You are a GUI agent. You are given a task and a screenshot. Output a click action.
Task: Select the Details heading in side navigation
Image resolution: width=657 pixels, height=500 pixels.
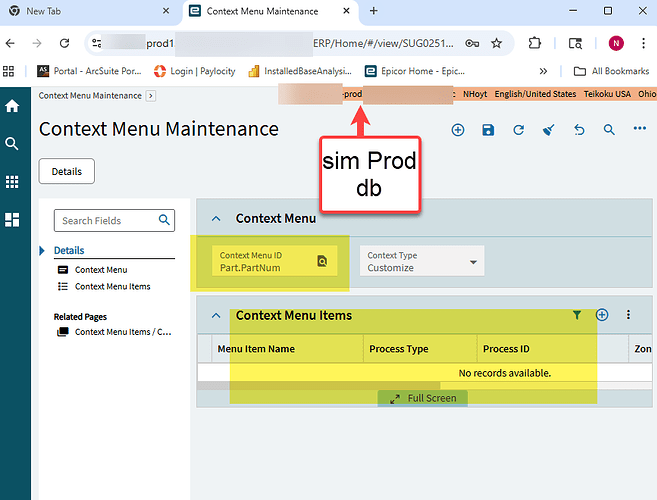tap(69, 250)
